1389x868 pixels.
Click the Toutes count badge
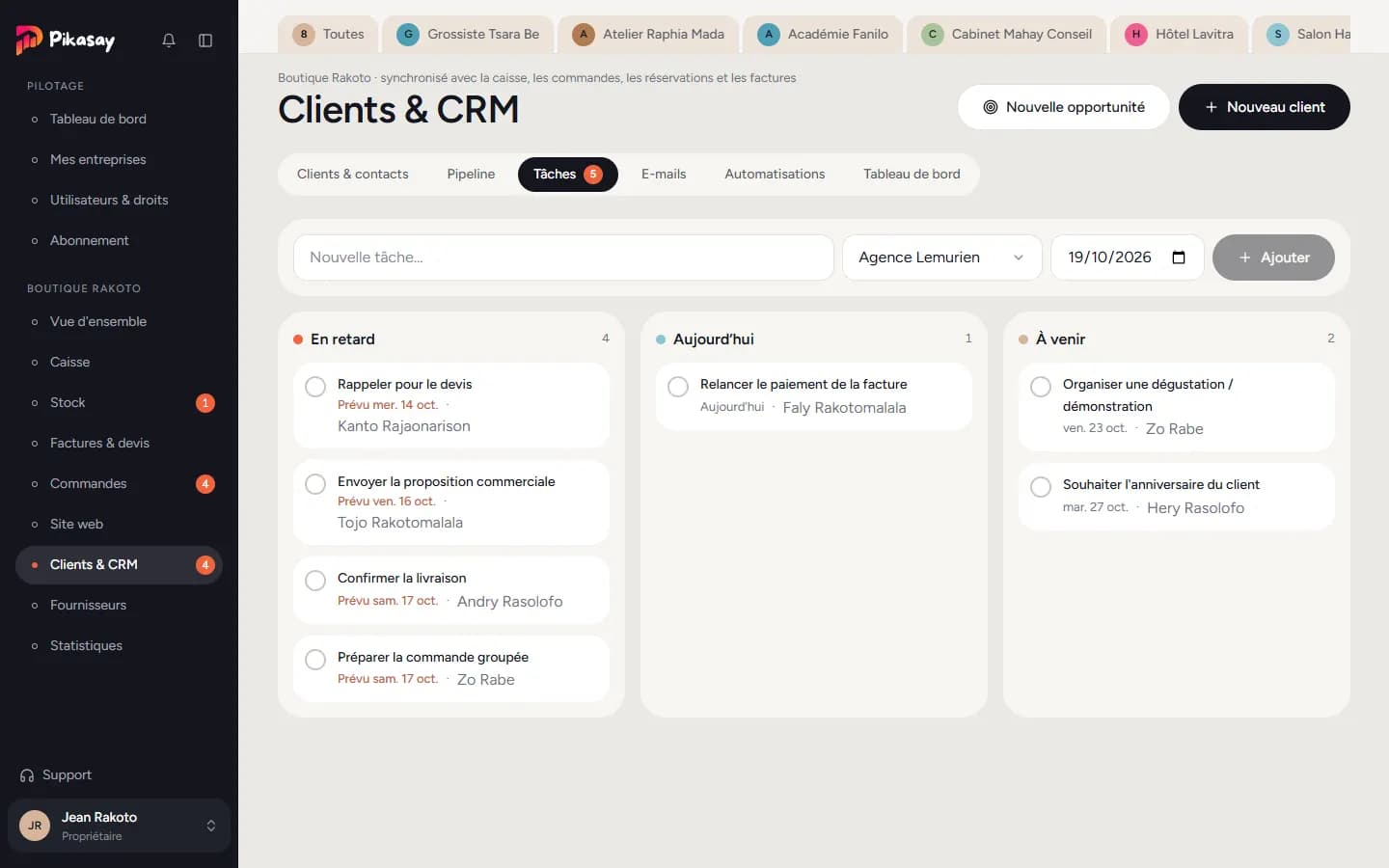[x=304, y=35]
